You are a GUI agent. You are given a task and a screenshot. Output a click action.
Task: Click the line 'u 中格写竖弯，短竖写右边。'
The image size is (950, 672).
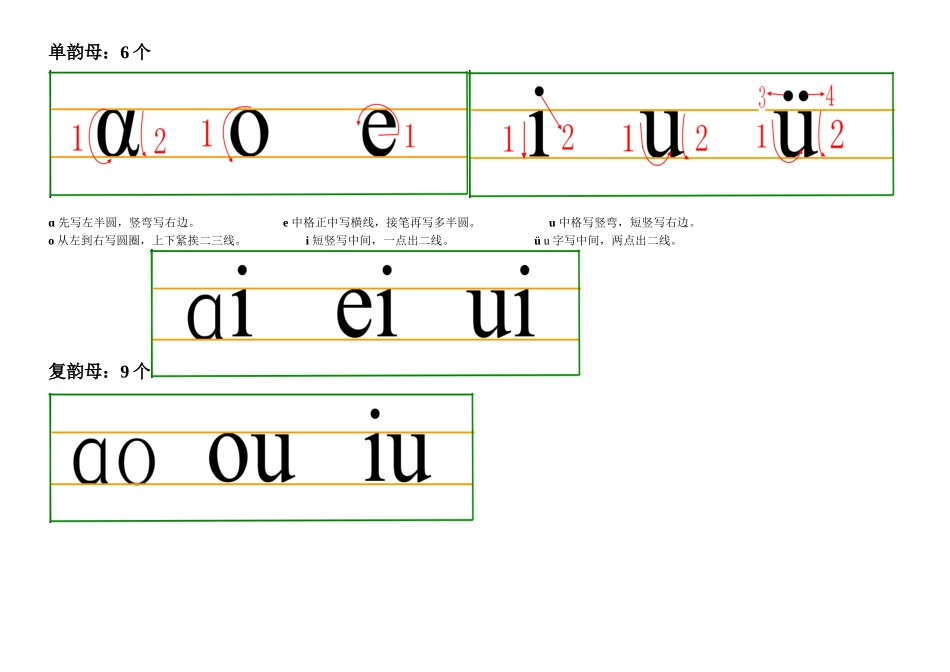pos(622,222)
